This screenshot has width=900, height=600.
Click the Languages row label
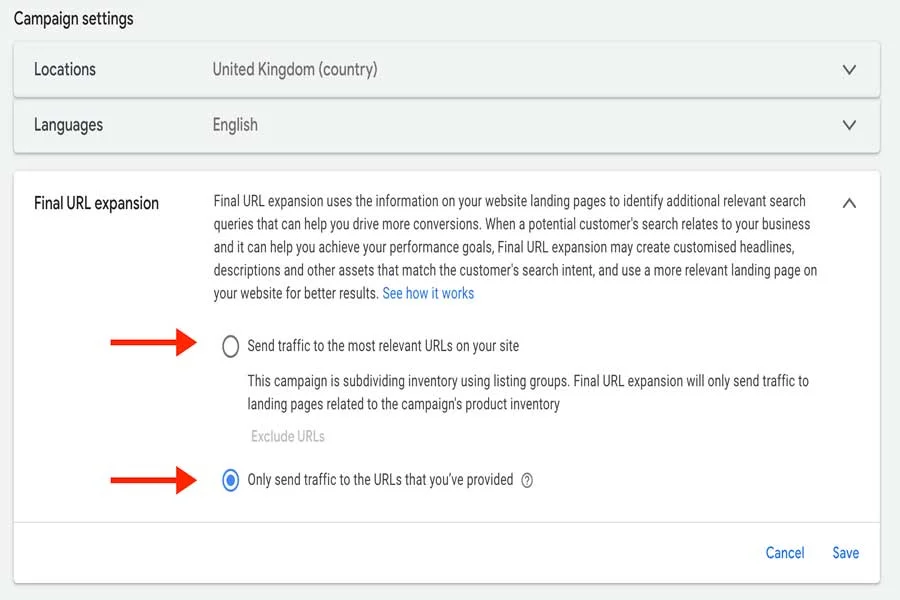[x=68, y=126]
